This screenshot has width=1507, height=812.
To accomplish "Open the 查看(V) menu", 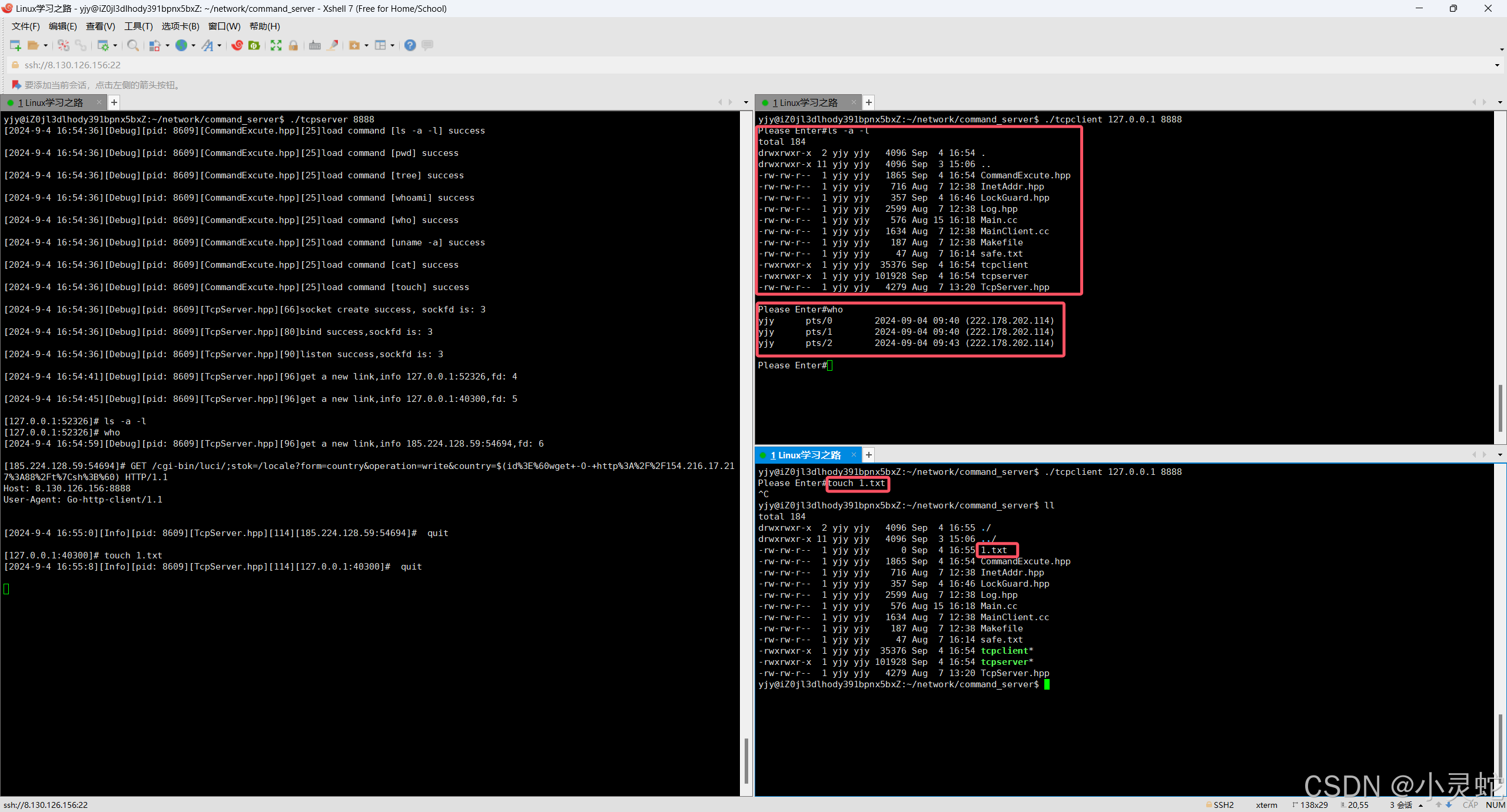I will [x=100, y=26].
